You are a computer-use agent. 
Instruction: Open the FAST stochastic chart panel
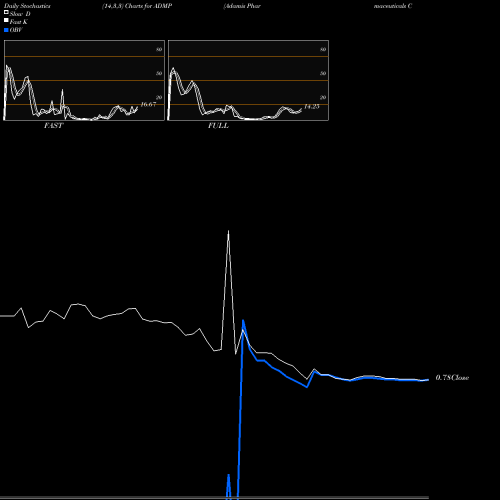tap(84, 80)
